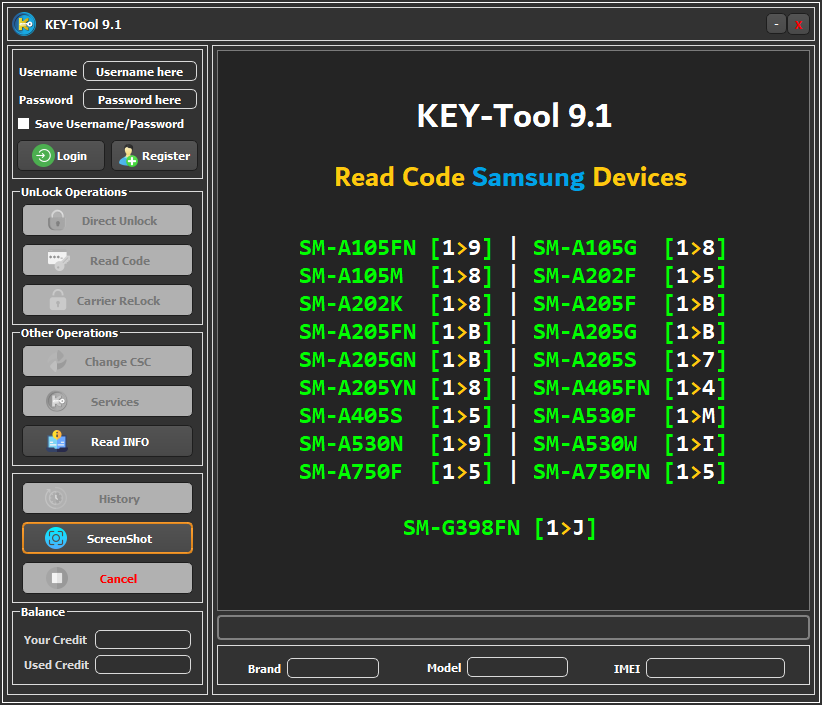The height and width of the screenshot is (705, 822).
Task: Select SM-A202K in the device list
Action: tap(351, 304)
